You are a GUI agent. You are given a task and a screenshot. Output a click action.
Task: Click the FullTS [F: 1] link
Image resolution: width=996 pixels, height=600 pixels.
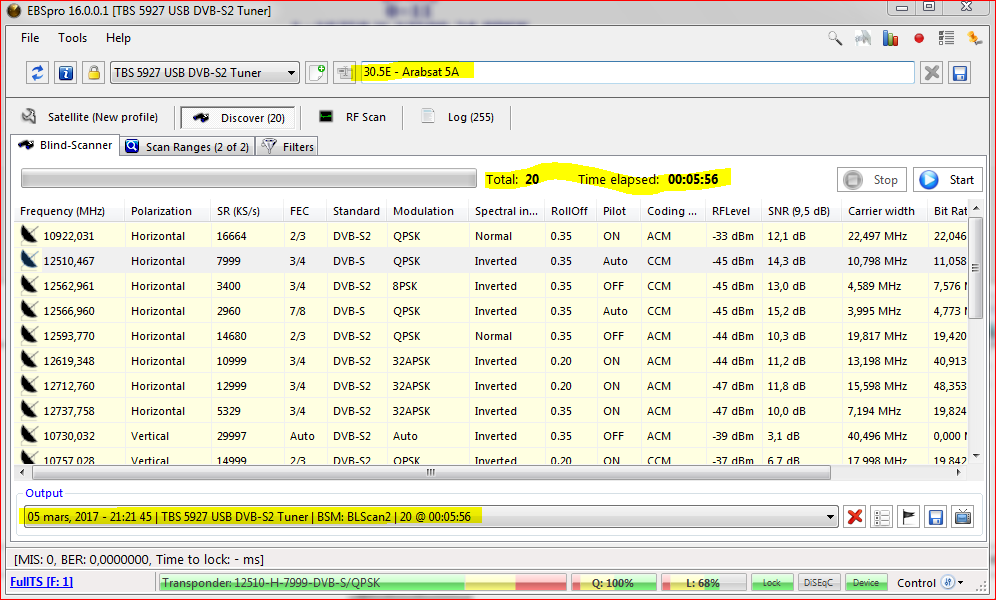coord(41,582)
